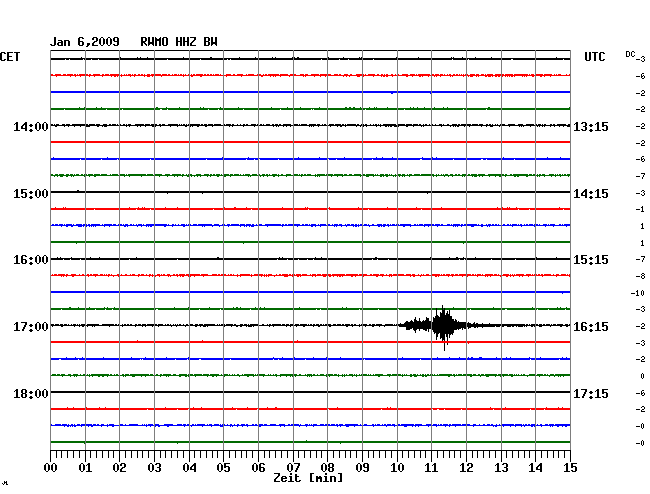This screenshot has width=650, height=494.
Task: Click the date label Jan 6,2009
Action: (x=85, y=42)
